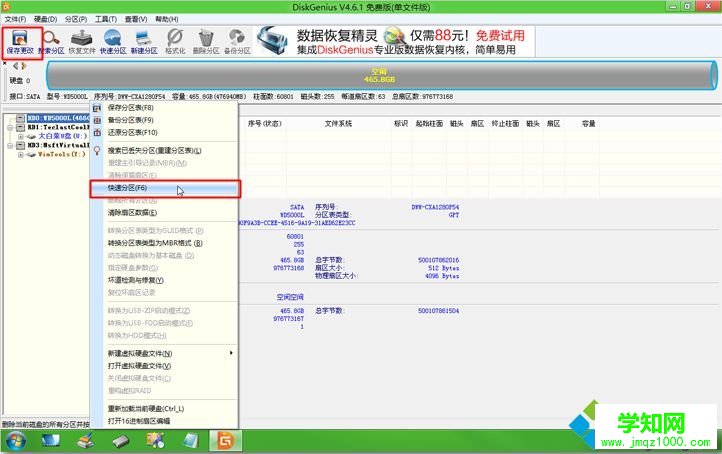Click the DiskGenius orange taskbar icon
Viewport: 722px width, 454px height.
click(226, 441)
